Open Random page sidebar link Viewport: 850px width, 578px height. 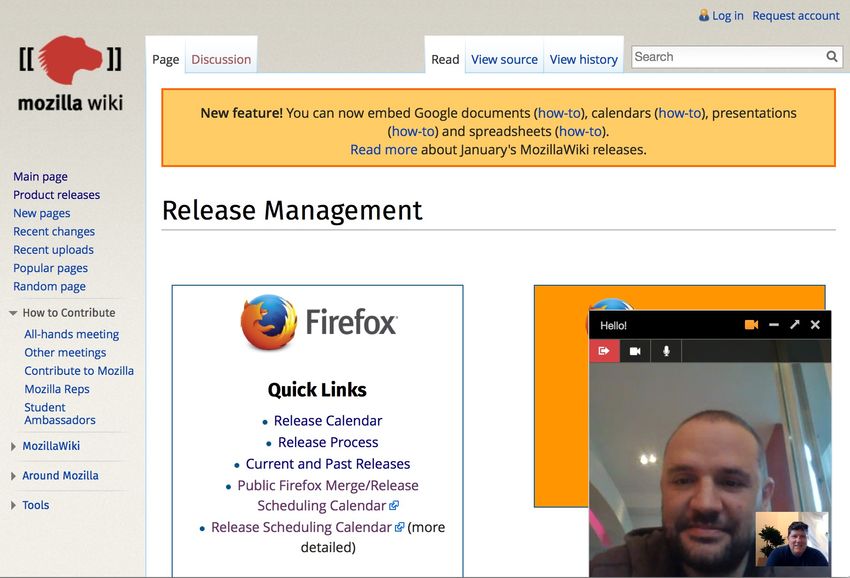(x=49, y=286)
